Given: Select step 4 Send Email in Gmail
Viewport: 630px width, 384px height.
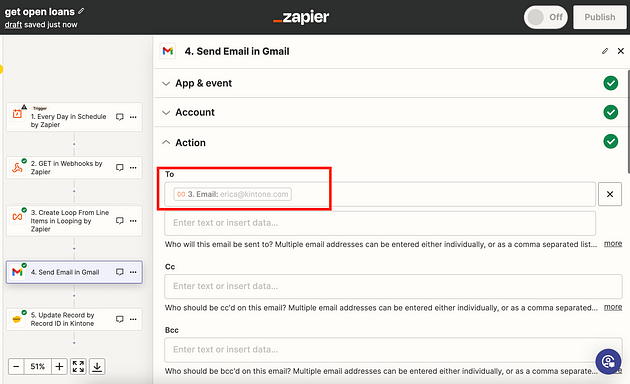Looking at the screenshot, I should tap(74, 272).
